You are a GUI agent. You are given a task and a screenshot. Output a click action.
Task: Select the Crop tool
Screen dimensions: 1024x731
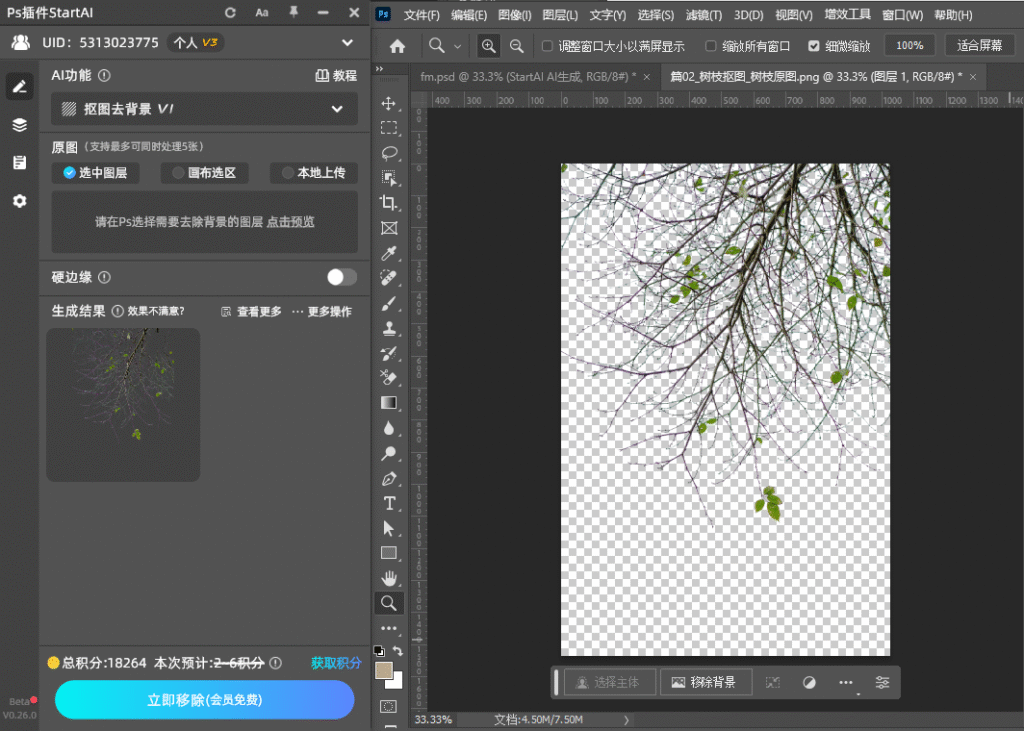point(389,203)
